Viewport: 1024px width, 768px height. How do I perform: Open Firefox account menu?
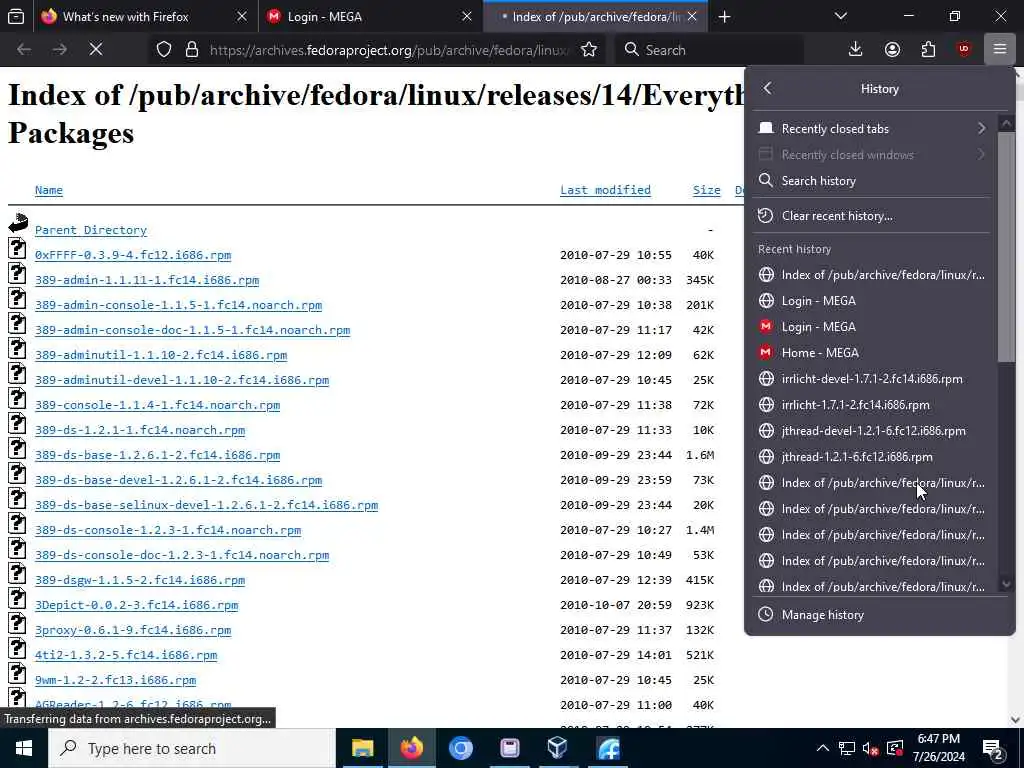[x=892, y=50]
